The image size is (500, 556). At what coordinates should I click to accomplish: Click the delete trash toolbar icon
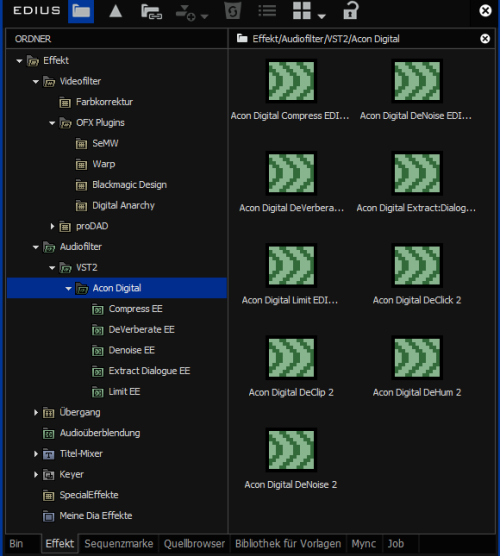(233, 11)
